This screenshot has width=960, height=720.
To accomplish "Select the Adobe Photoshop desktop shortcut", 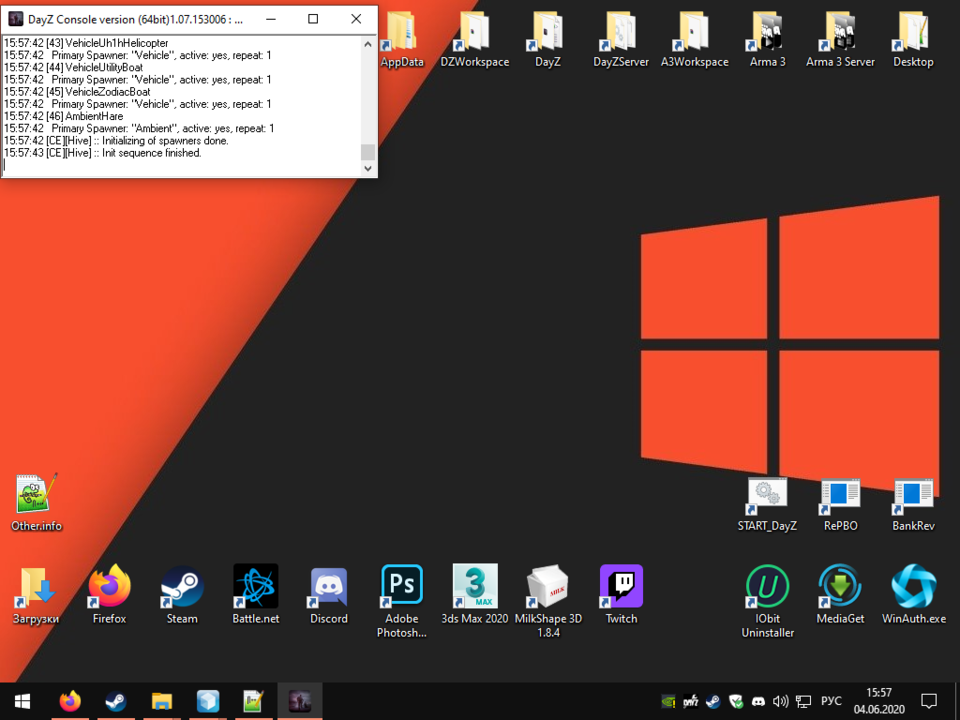I will click(402, 601).
